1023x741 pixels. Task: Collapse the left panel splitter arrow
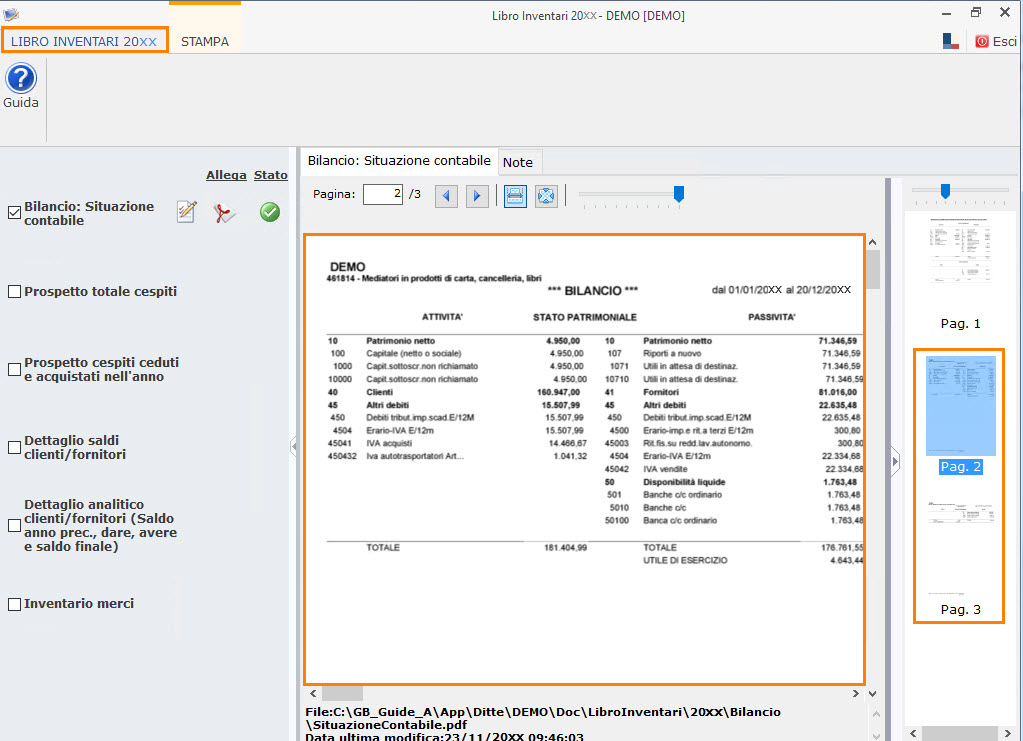point(294,447)
